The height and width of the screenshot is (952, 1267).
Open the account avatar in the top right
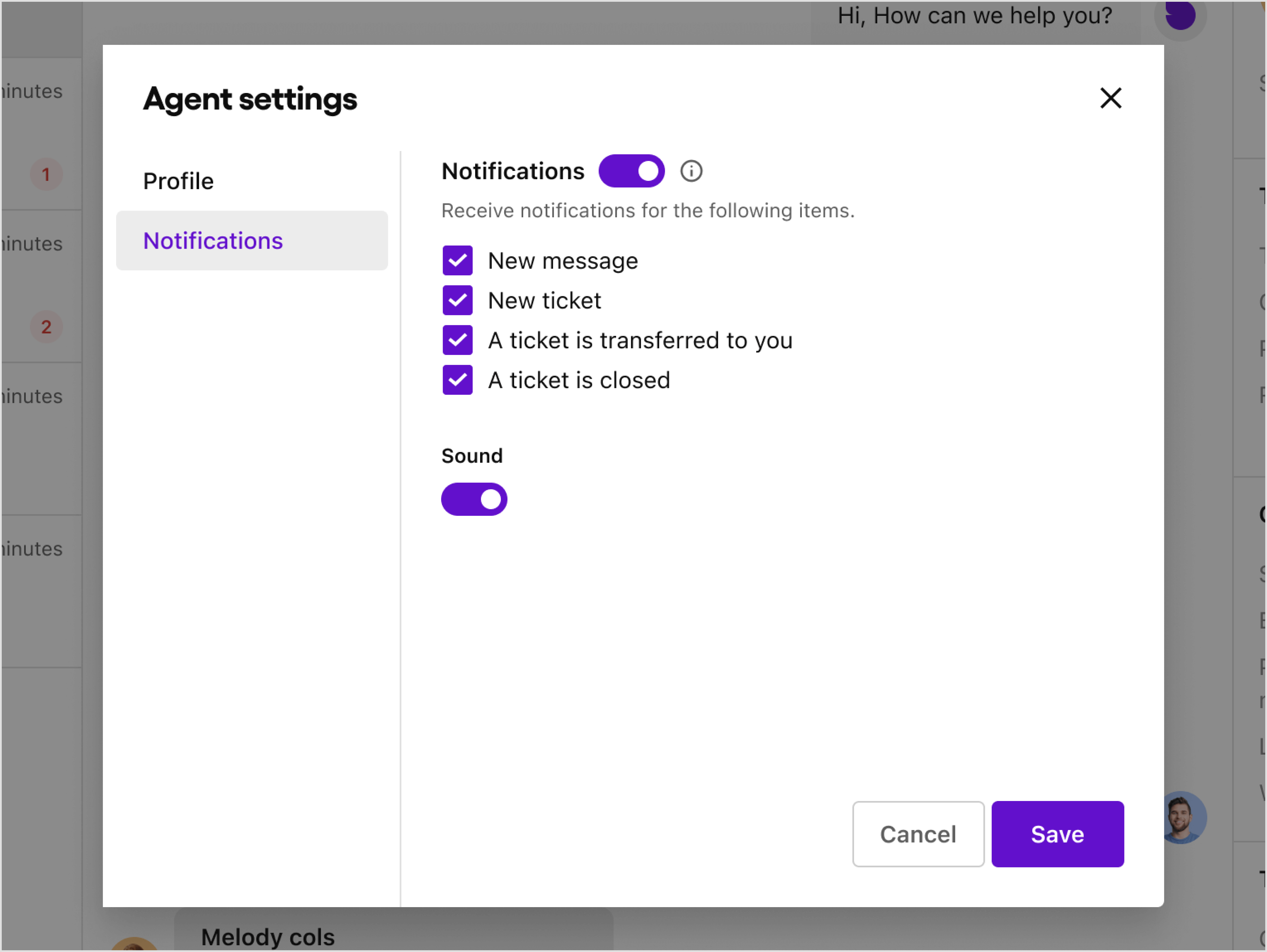[1180, 16]
